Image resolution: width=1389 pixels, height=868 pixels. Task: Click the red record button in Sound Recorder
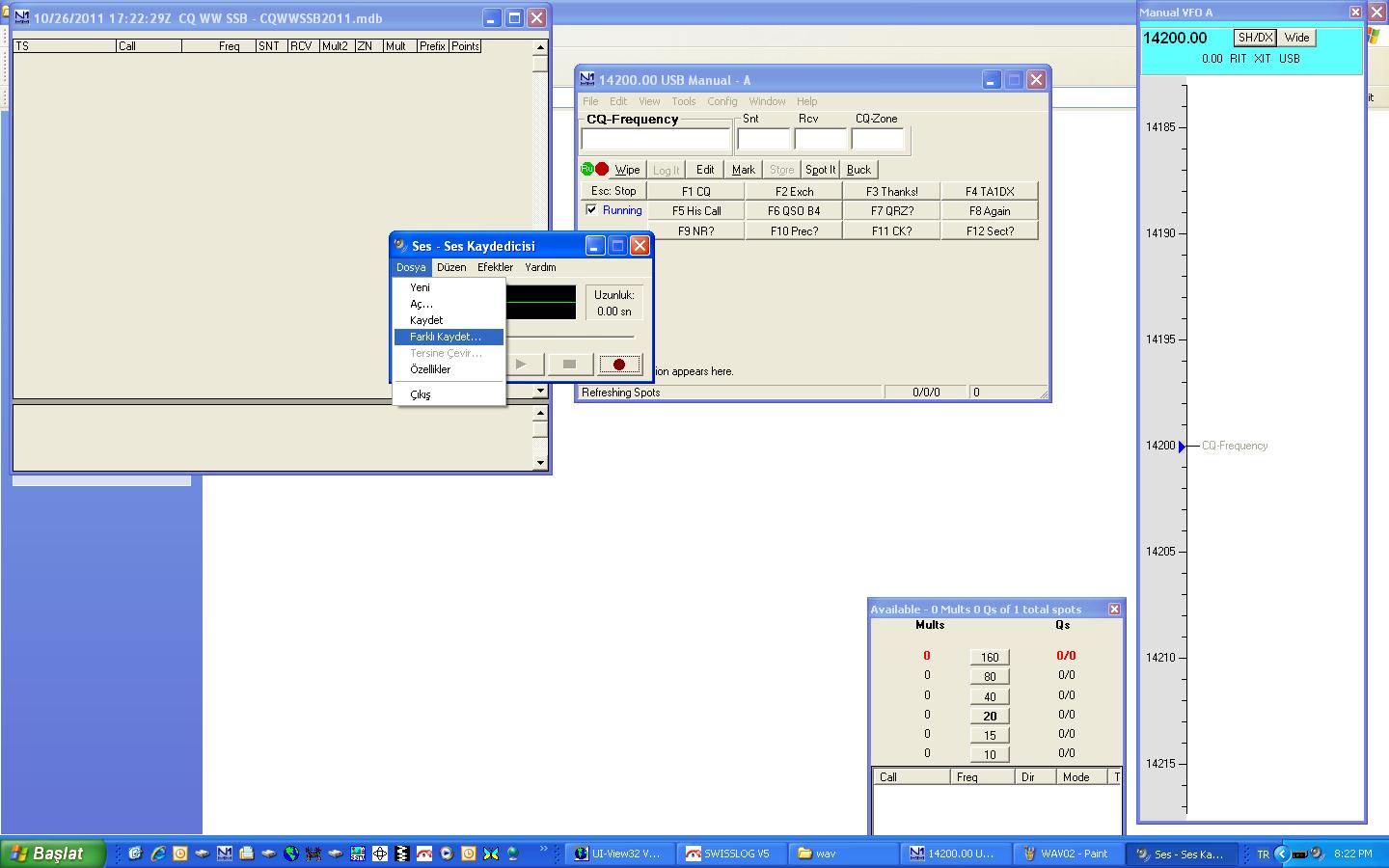click(619, 365)
